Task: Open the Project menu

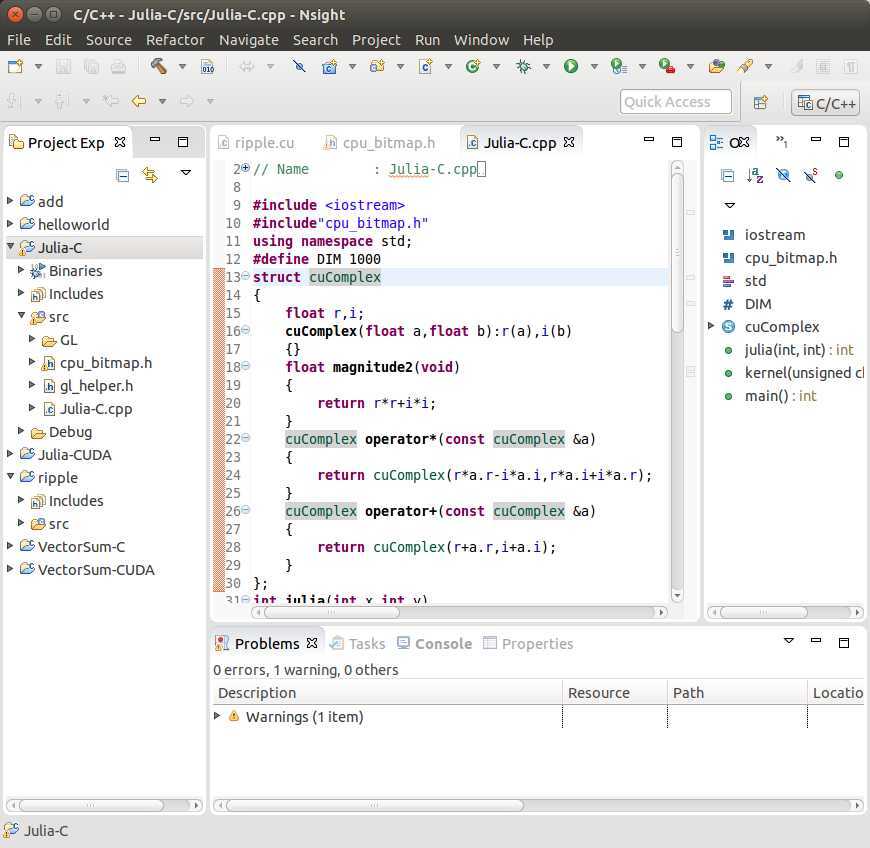Action: click(376, 40)
